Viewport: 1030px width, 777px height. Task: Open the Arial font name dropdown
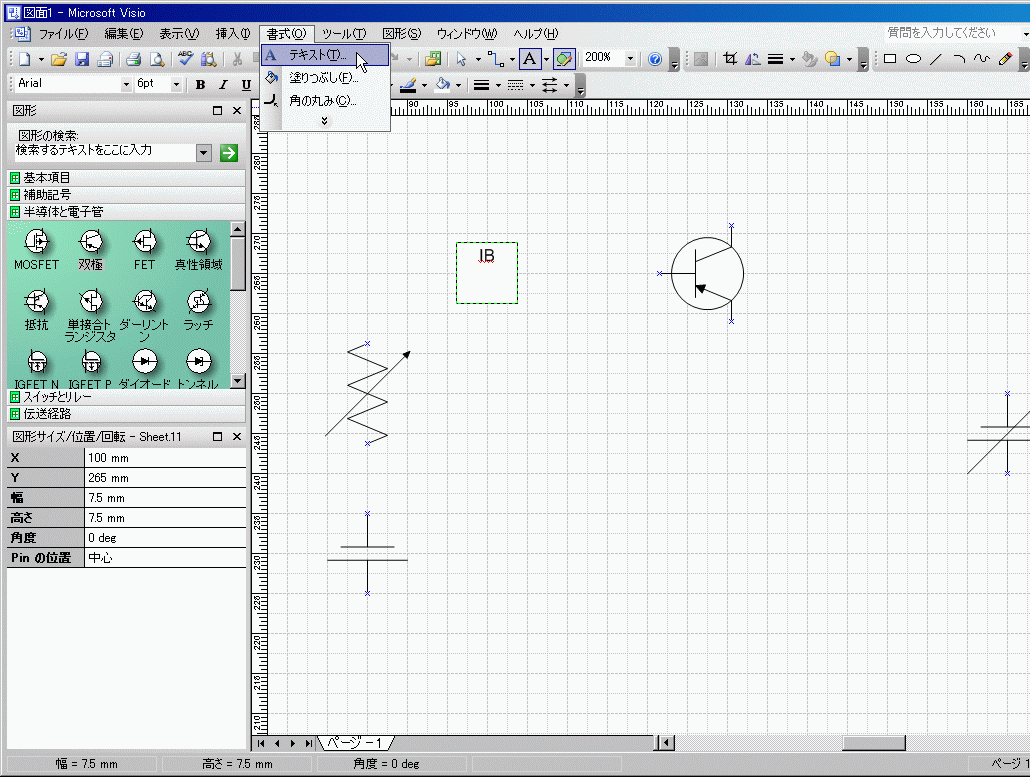pos(126,85)
